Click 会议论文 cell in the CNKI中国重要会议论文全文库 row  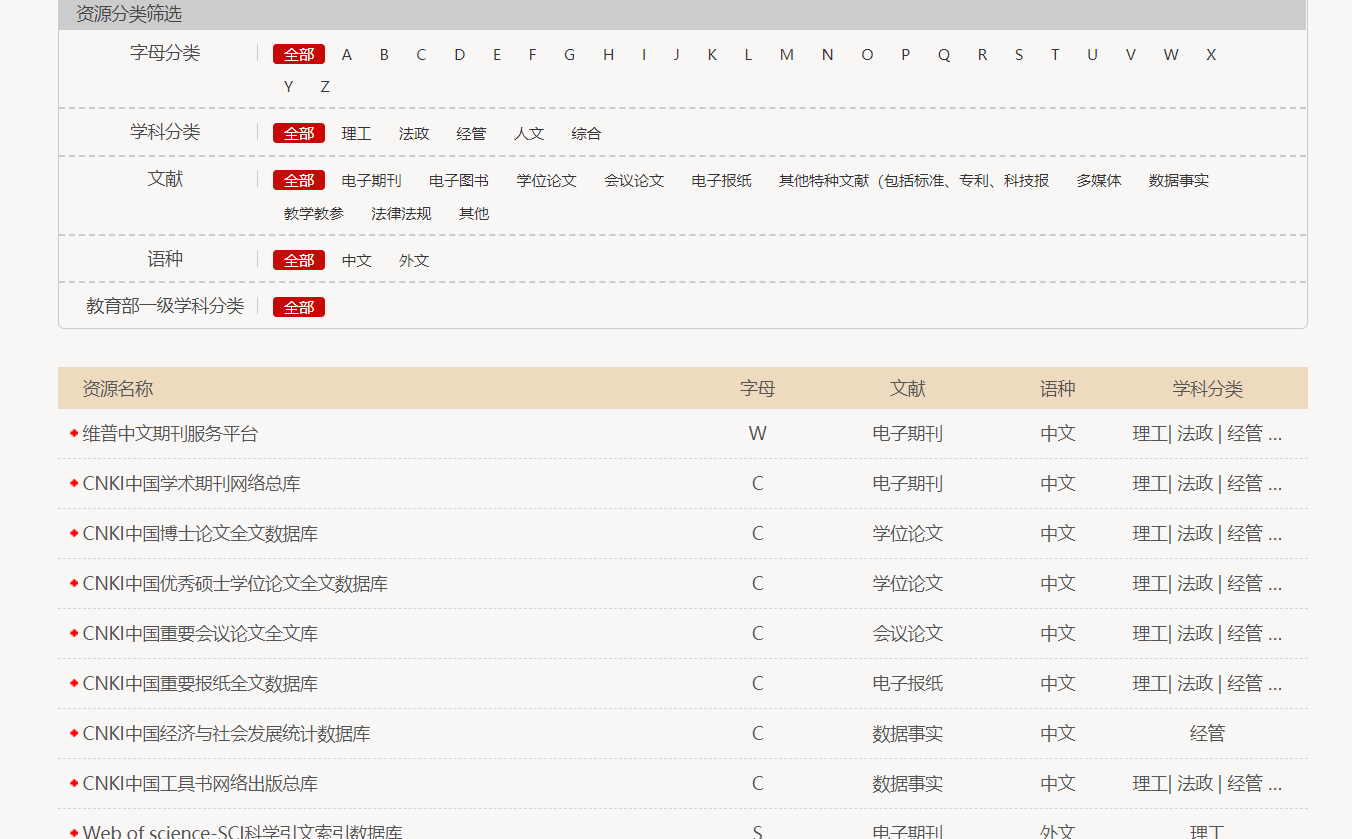(907, 633)
